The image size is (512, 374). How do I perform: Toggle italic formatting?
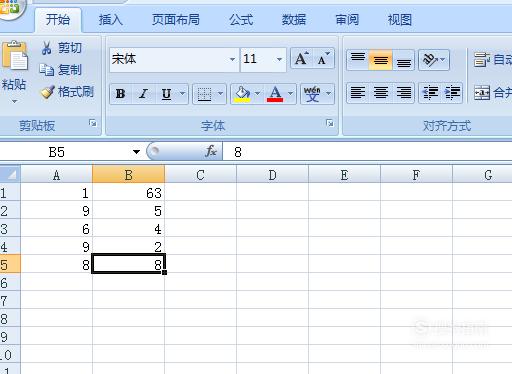tap(143, 94)
